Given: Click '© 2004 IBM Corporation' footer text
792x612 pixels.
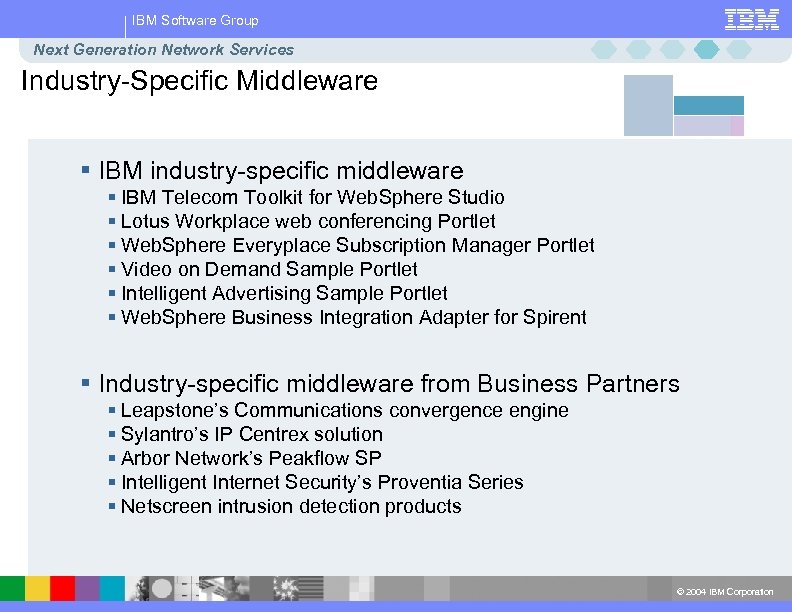Looking at the screenshot, I should point(725,592).
